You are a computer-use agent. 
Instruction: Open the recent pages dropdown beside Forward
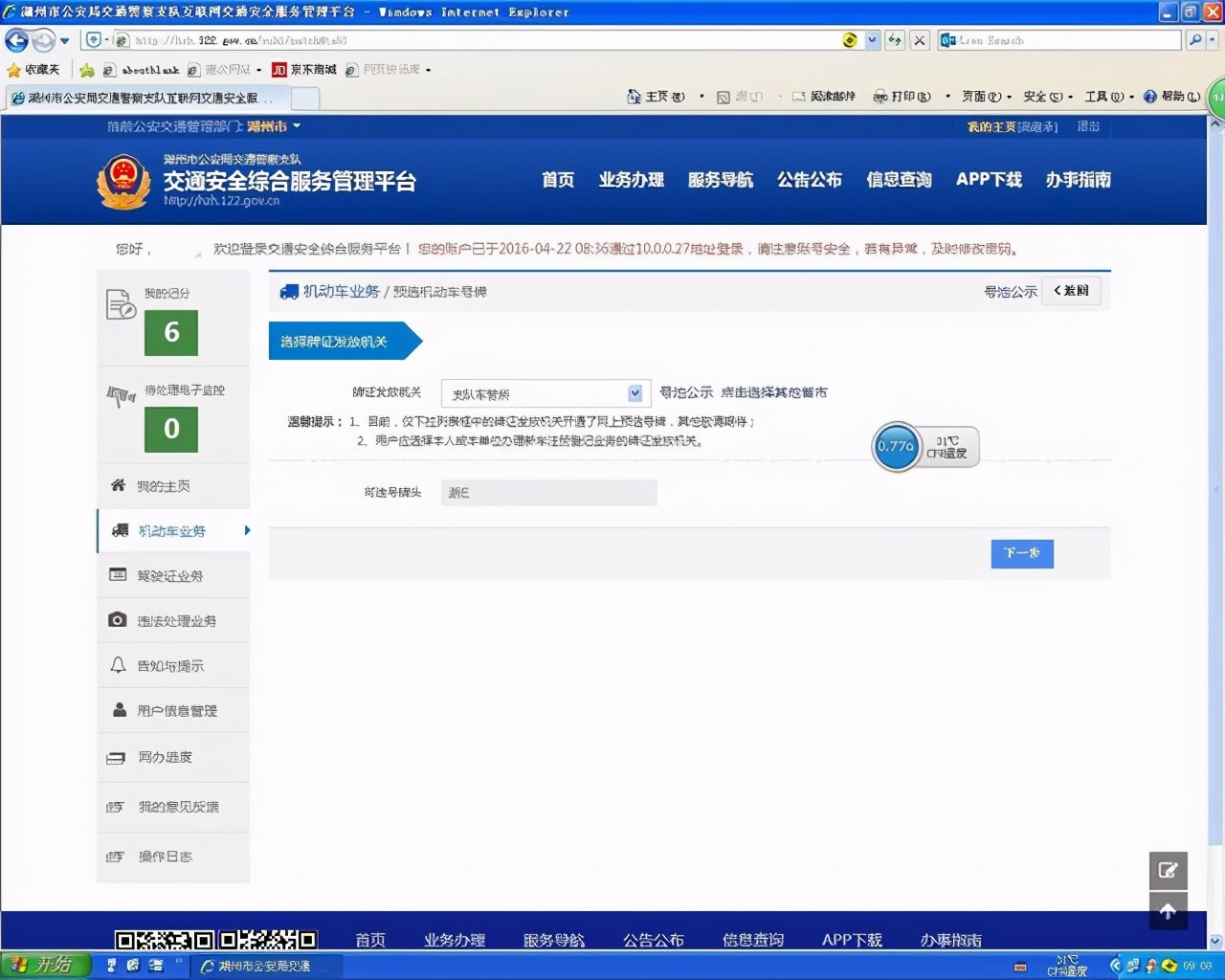(65, 41)
